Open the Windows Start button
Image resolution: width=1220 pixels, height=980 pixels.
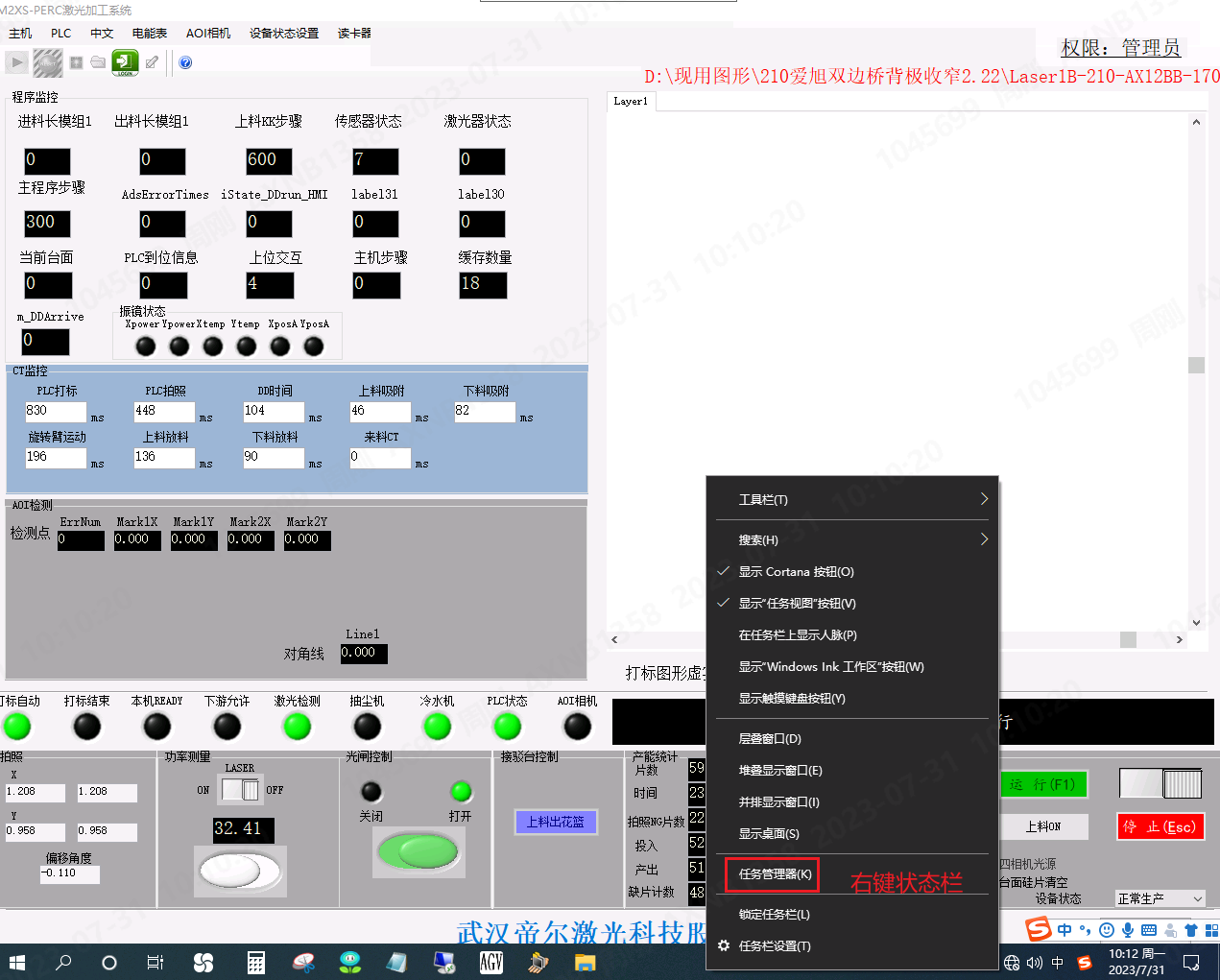click(x=17, y=962)
